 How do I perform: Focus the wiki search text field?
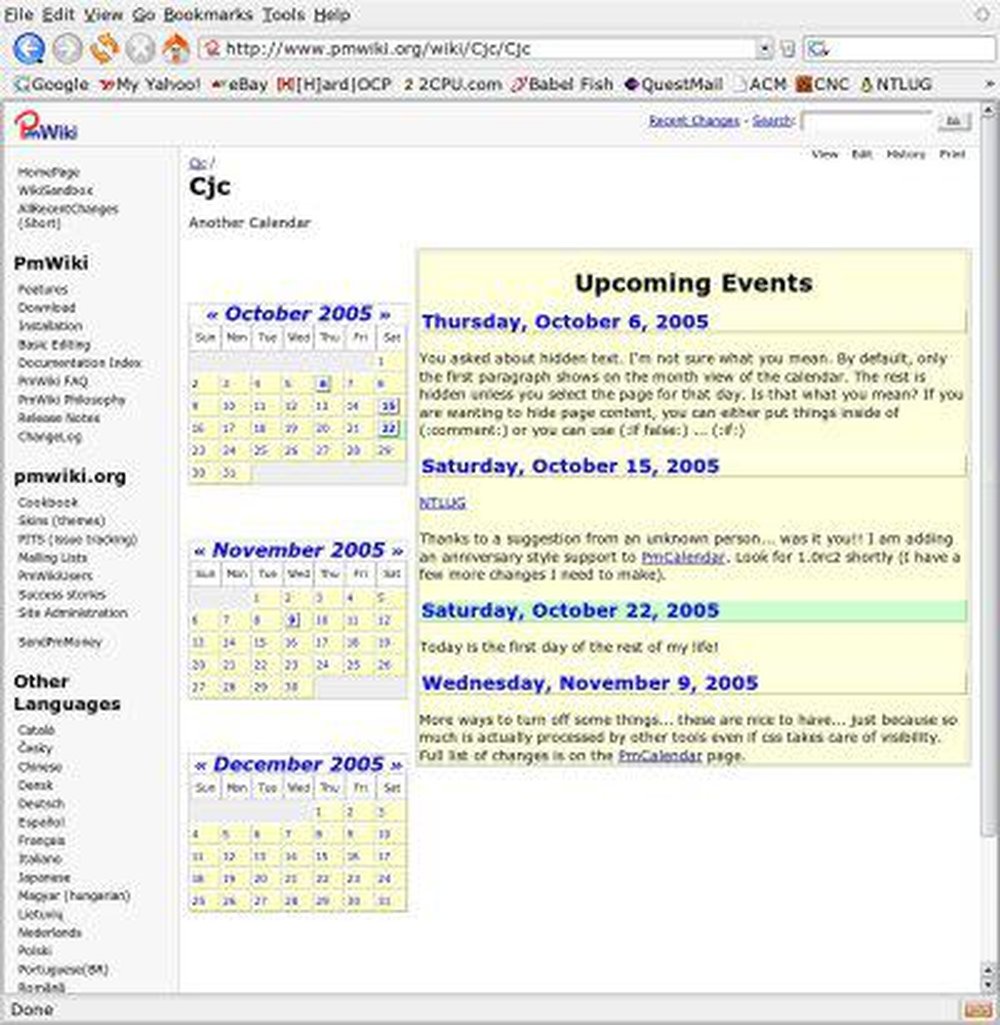pos(865,122)
